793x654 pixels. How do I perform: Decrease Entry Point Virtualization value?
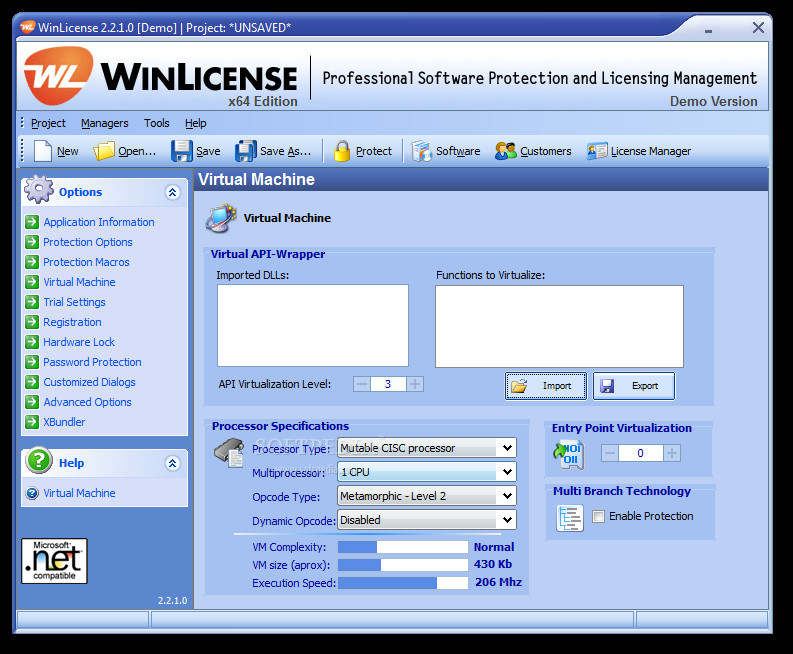(x=609, y=453)
